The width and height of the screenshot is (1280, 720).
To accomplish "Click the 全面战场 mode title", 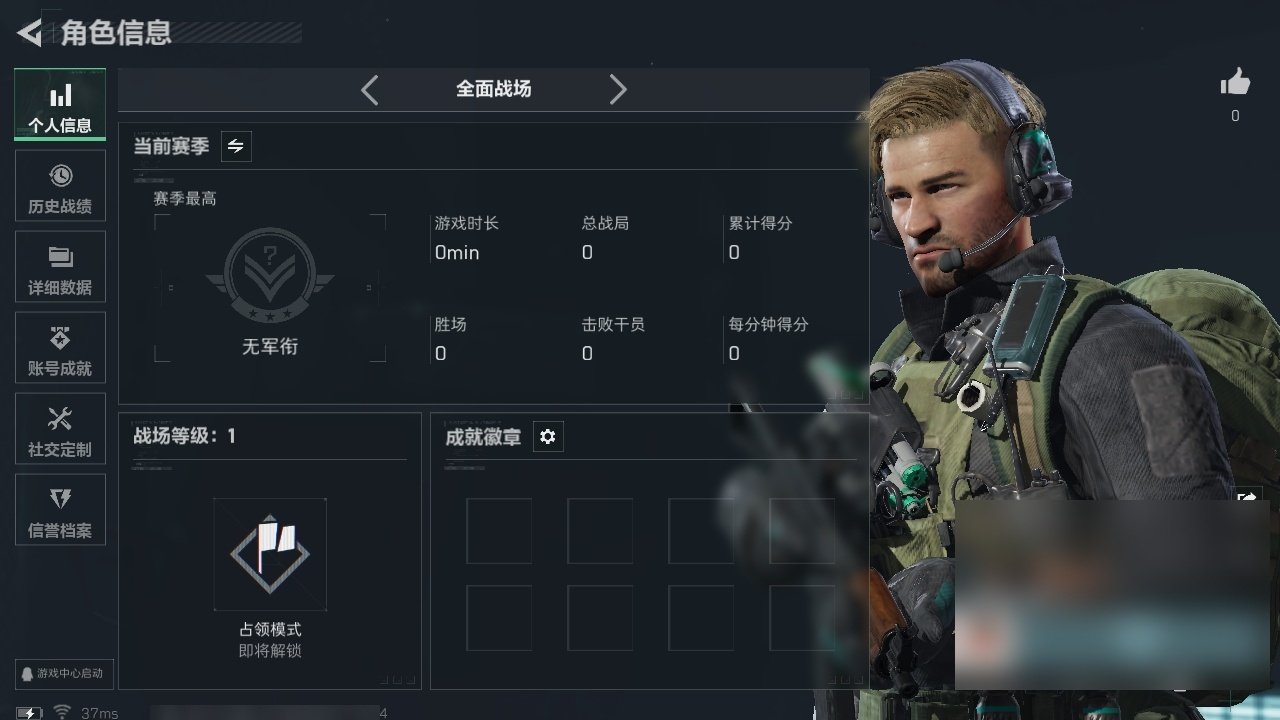I will [x=494, y=89].
